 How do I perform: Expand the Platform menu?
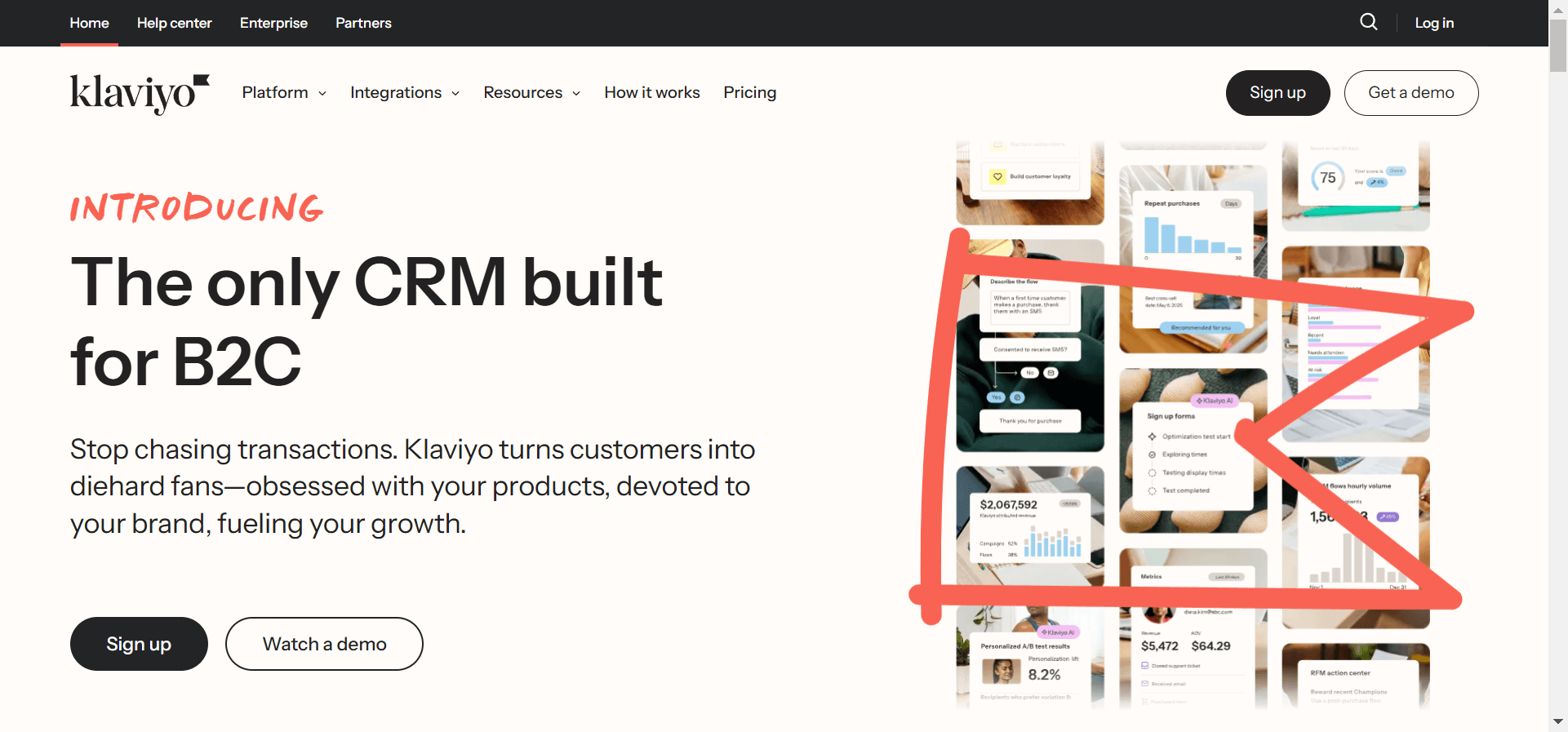pyautogui.click(x=284, y=93)
